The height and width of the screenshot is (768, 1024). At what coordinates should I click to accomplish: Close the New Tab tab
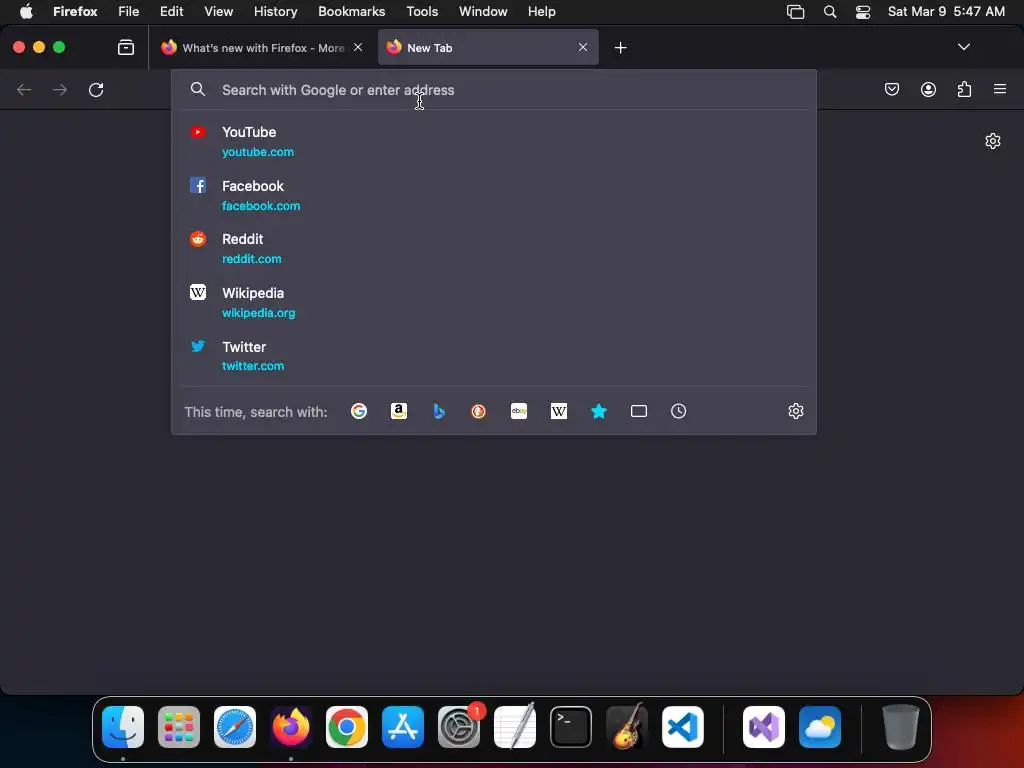[583, 47]
